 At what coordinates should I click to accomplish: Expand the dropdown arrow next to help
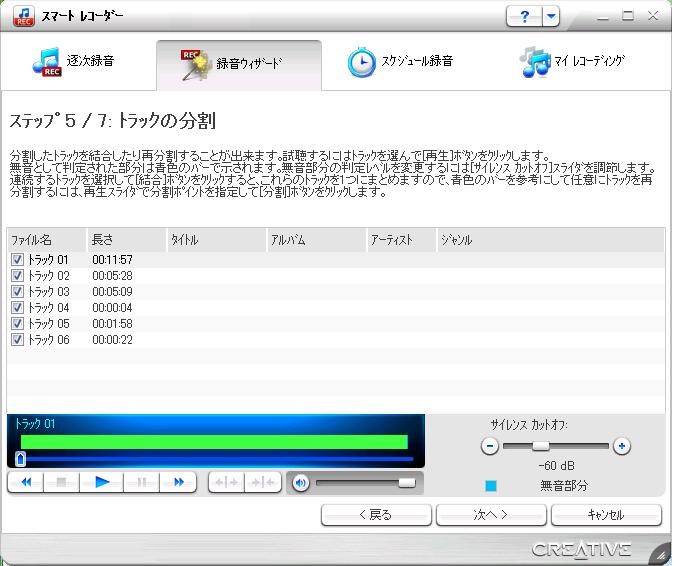coord(552,16)
